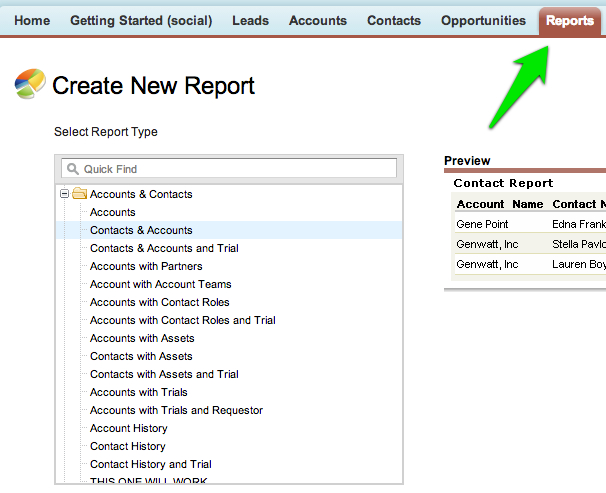Select the Accounts report type
Viewport: 606px width, 493px height.
(112, 212)
